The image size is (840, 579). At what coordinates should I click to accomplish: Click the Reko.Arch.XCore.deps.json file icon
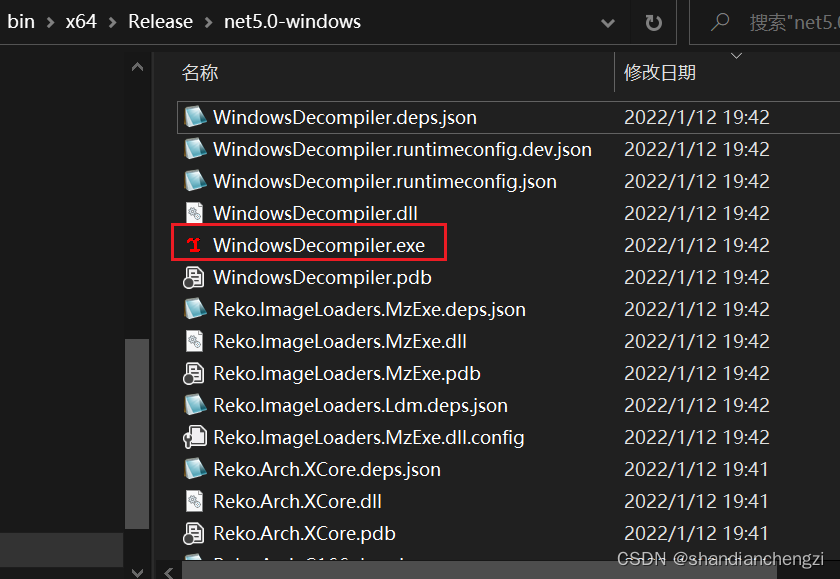[195, 469]
